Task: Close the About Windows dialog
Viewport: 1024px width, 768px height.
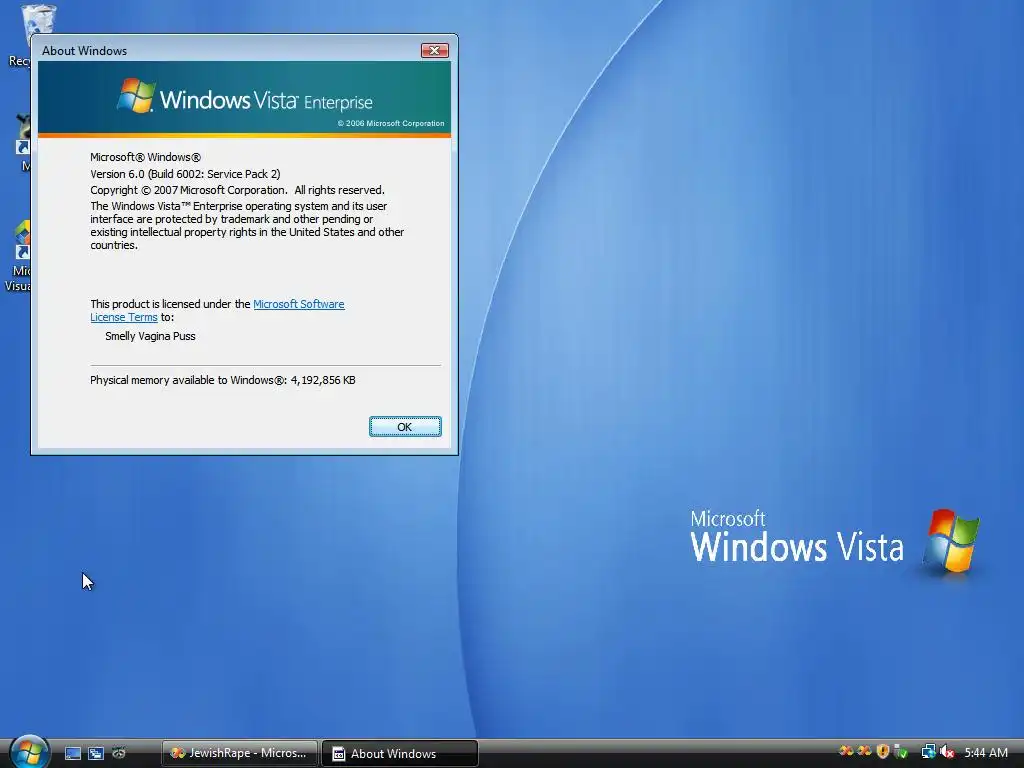Action: point(434,50)
